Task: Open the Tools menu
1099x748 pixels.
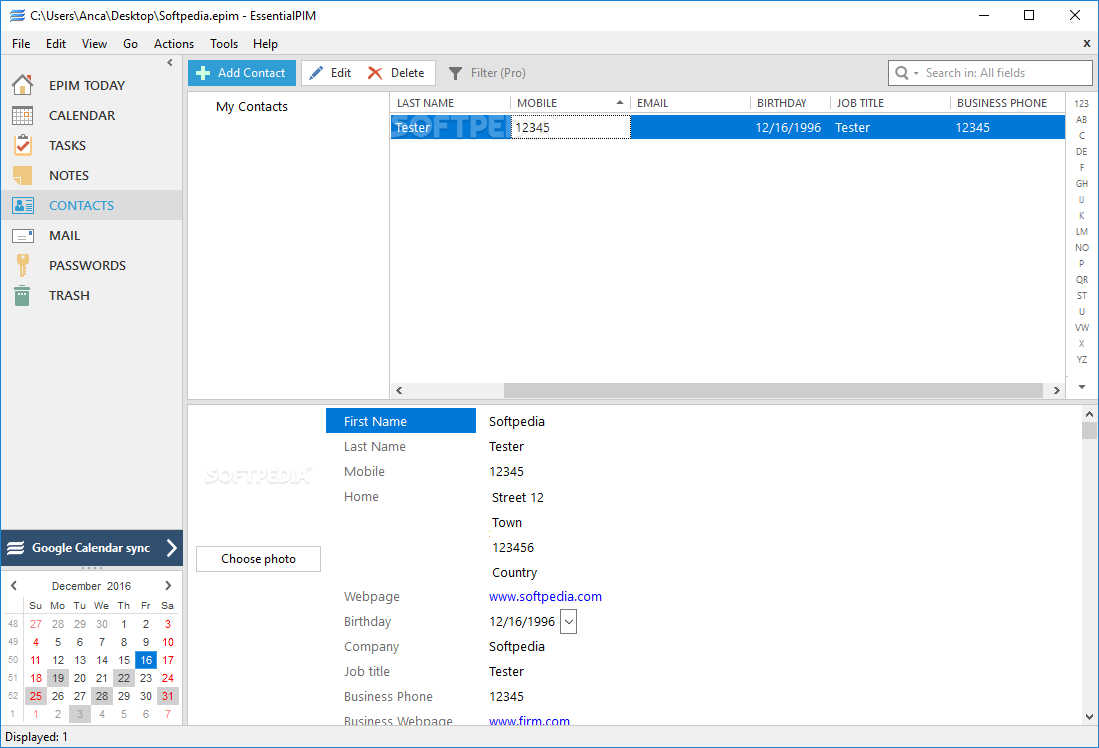Action: pyautogui.click(x=224, y=43)
